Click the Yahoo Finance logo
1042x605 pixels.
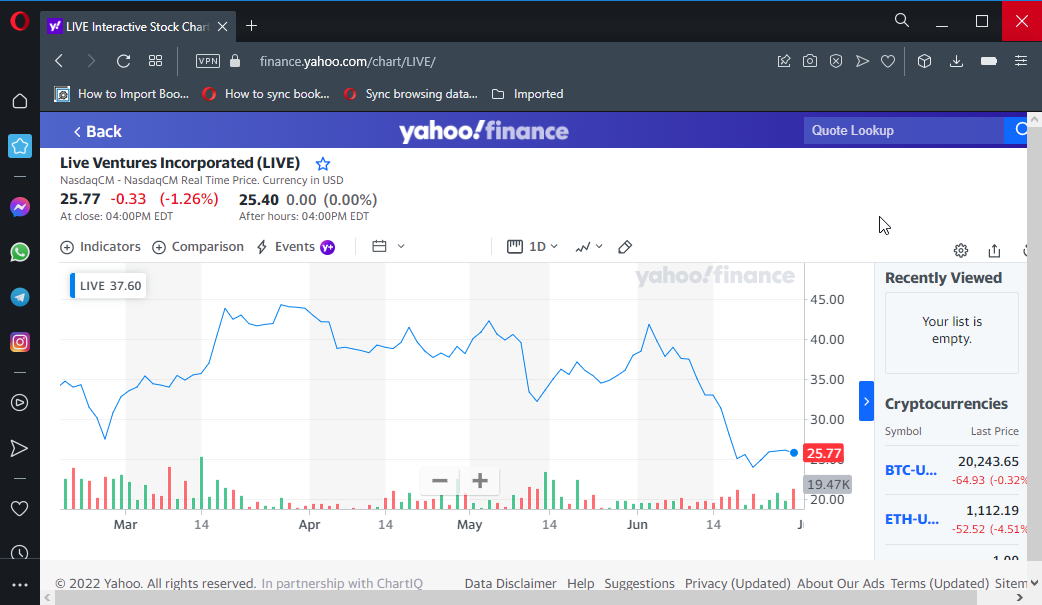[x=484, y=131]
